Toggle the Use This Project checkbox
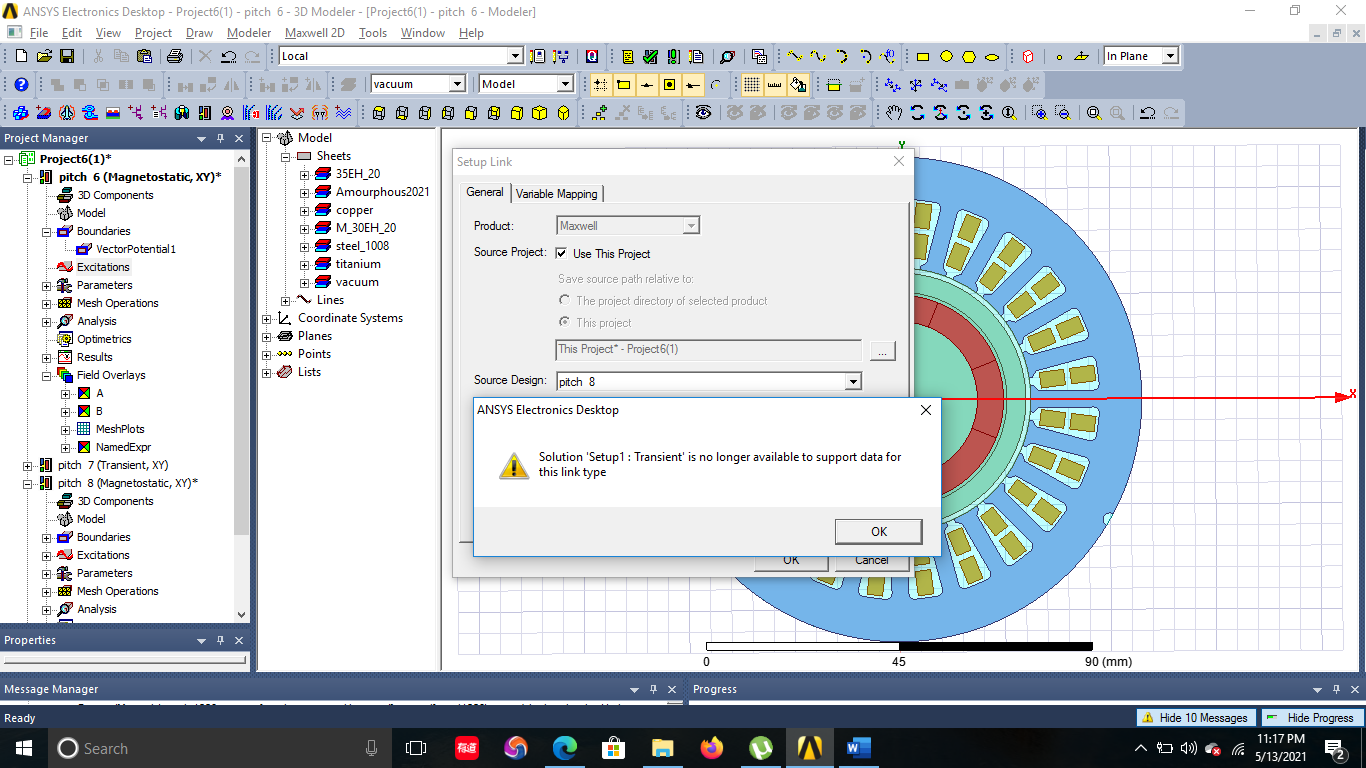The image size is (1366, 768). [x=562, y=254]
